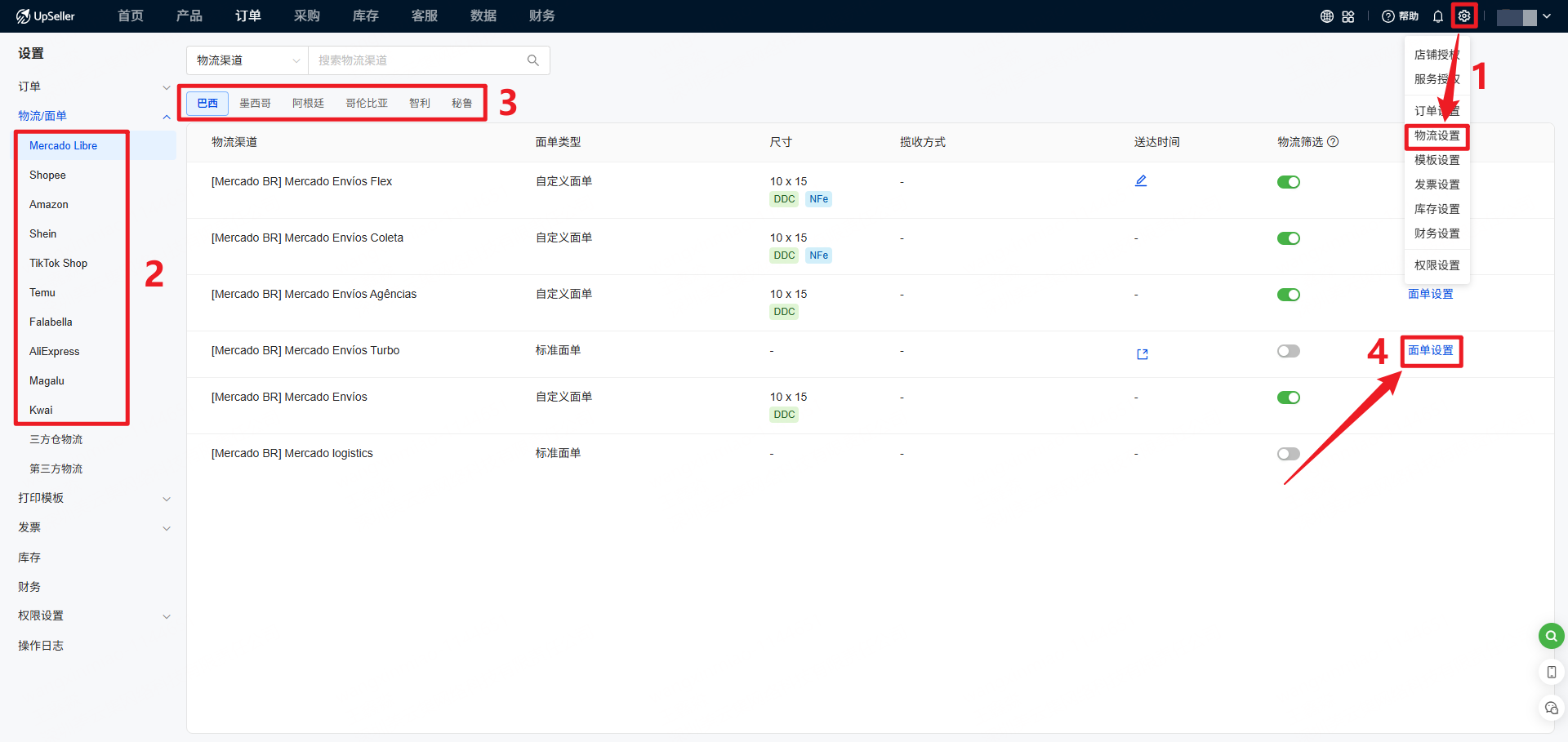1568x742 pixels.
Task: Select 模板设置 from the settings menu
Action: coord(1437,160)
